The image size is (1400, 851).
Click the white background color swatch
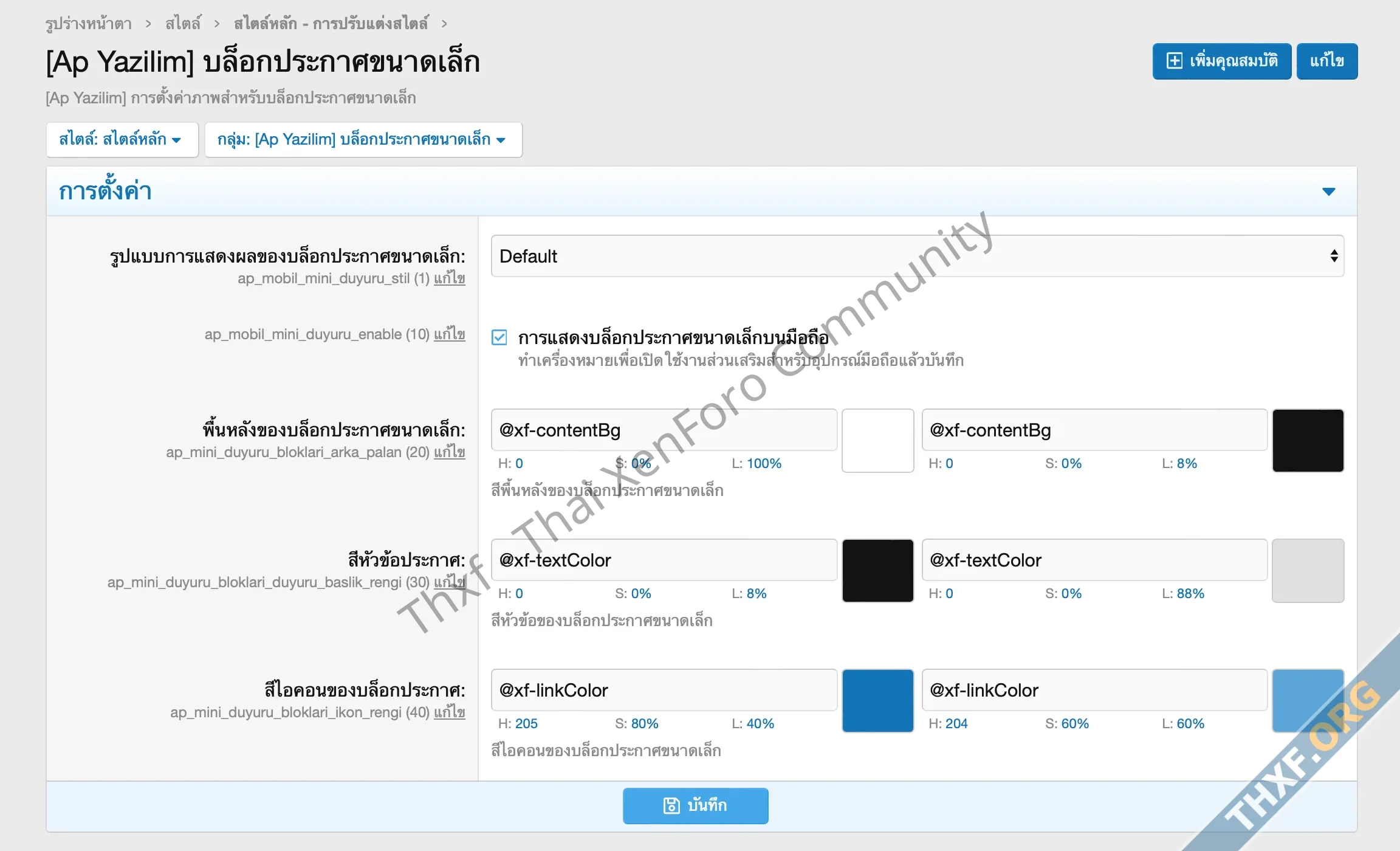877,440
